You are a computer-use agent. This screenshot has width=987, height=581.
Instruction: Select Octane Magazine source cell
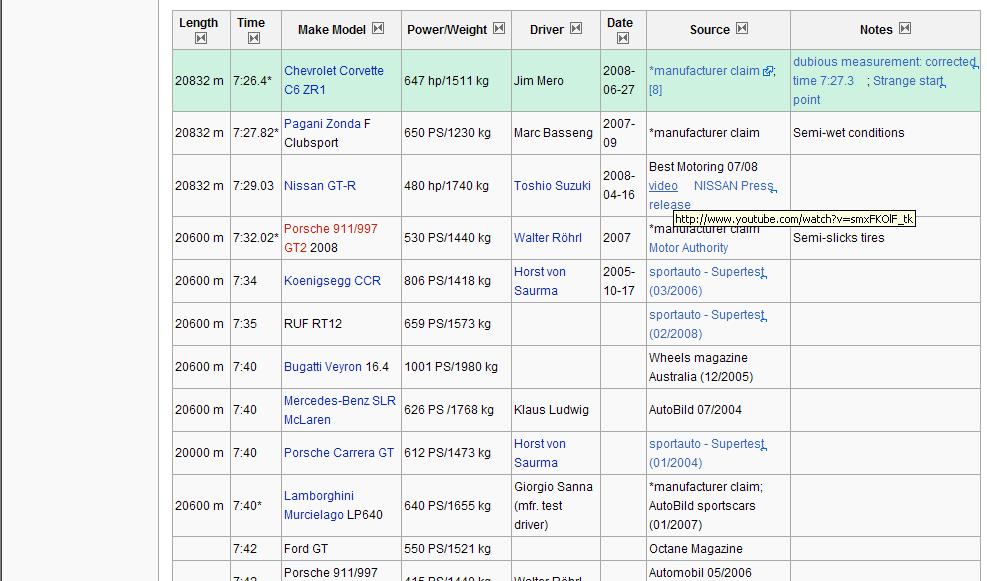[x=718, y=549]
